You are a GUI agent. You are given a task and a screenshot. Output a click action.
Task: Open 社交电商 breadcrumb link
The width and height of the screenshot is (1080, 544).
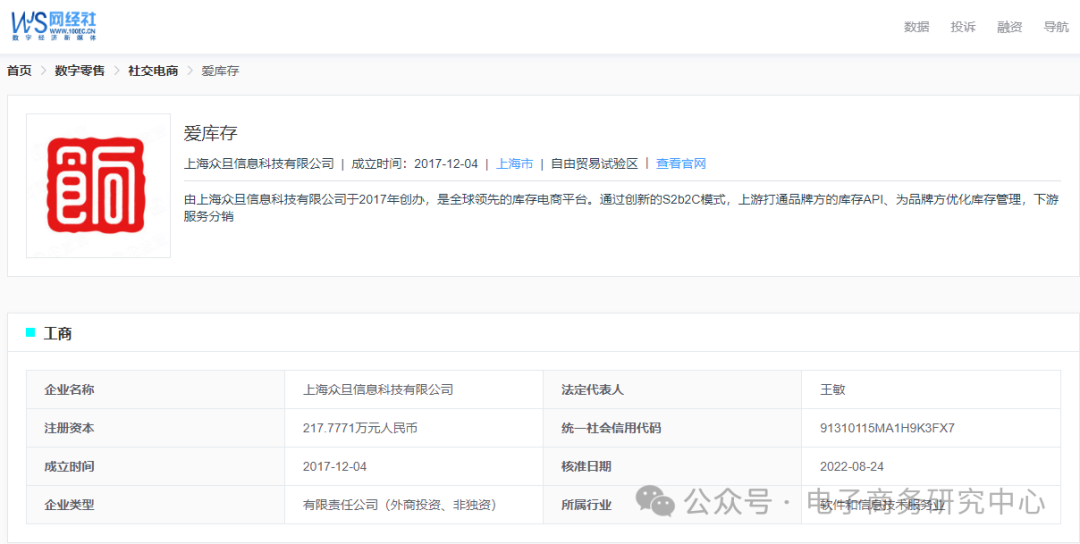(x=153, y=70)
